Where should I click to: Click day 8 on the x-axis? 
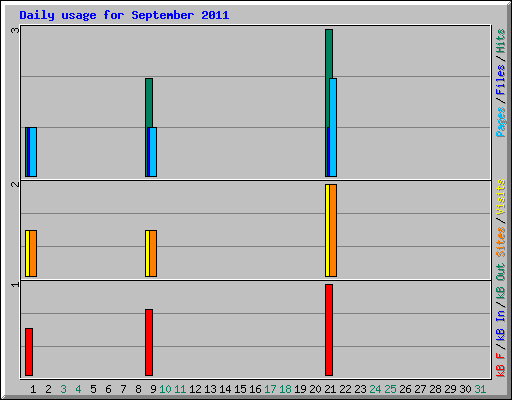(138, 389)
